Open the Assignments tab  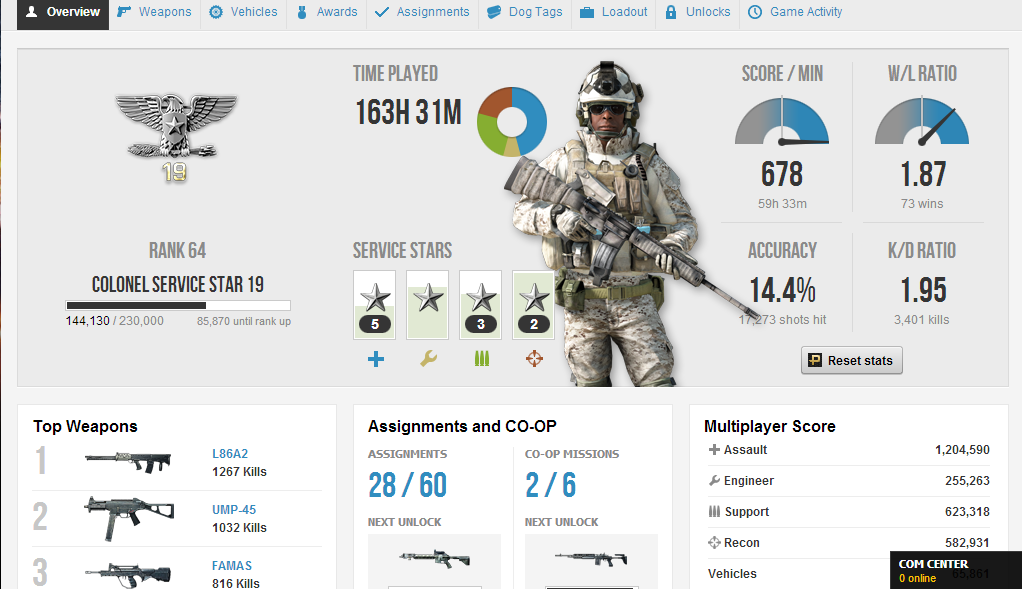pos(422,12)
